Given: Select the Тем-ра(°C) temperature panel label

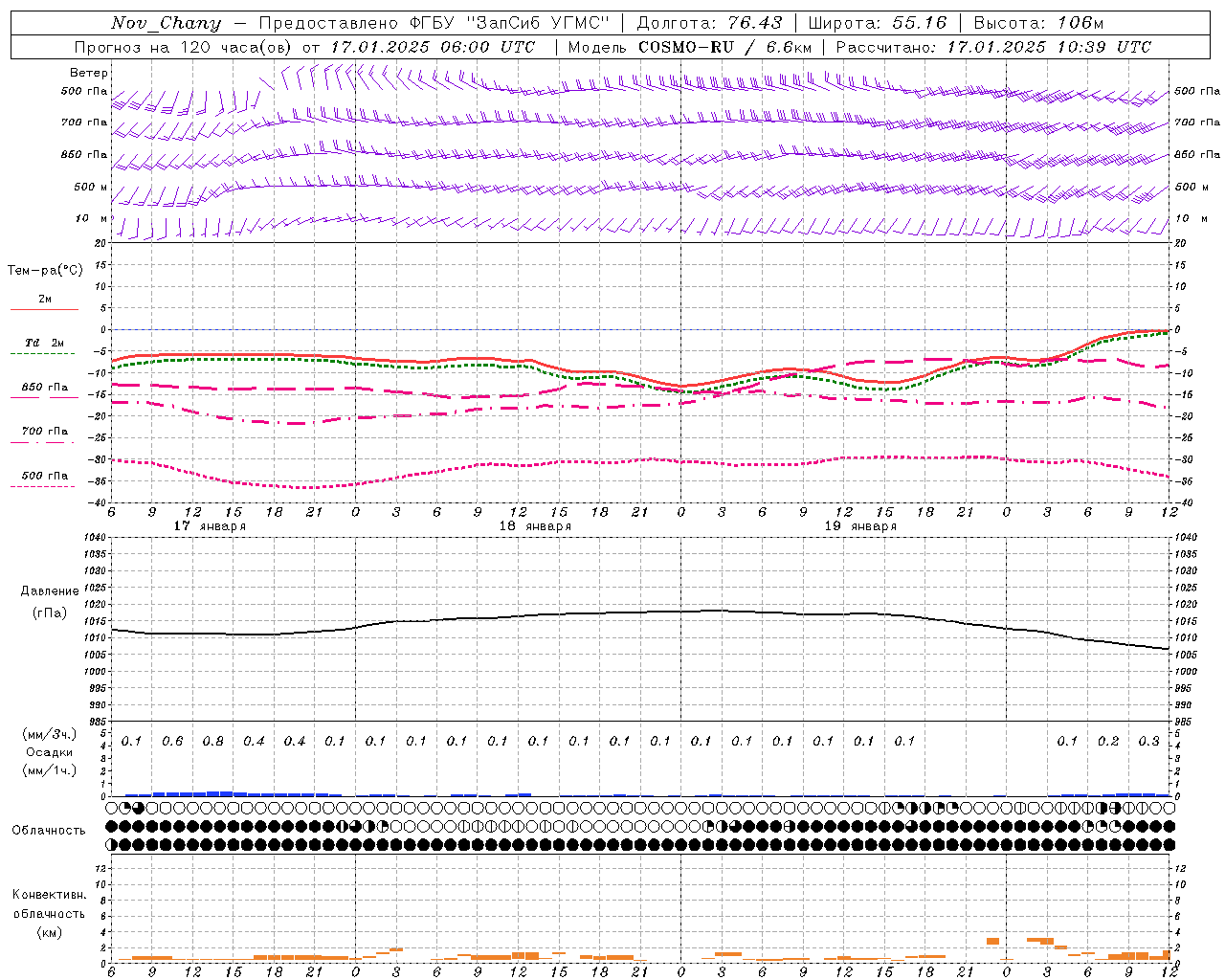Looking at the screenshot, I should (45, 271).
